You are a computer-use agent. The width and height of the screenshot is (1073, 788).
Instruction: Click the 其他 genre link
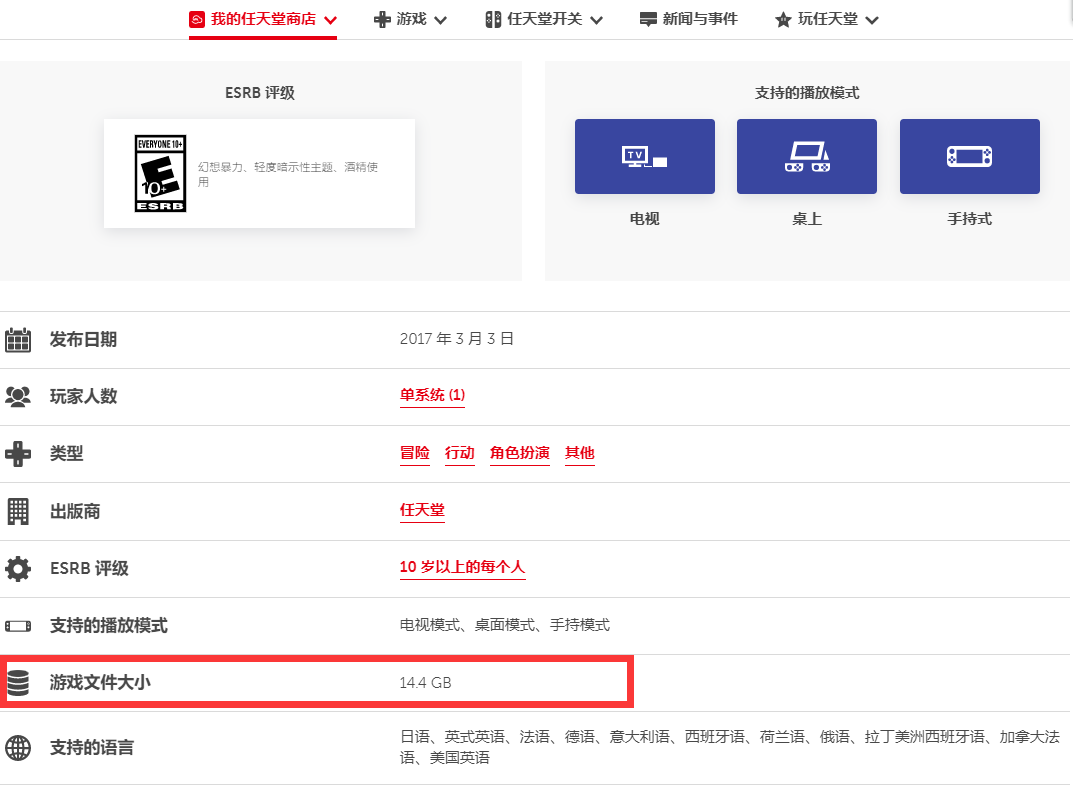[x=580, y=453]
